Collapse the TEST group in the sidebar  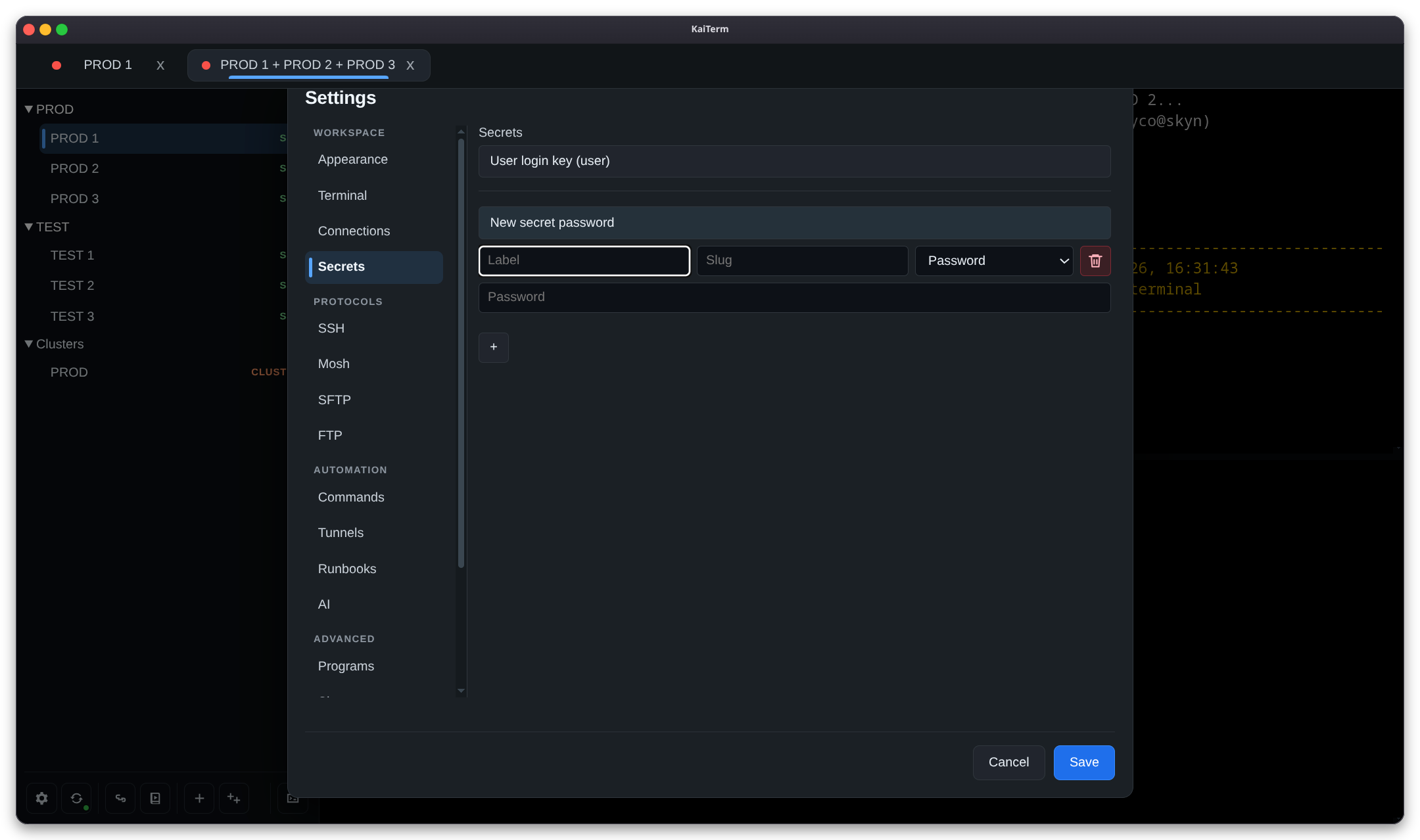29,227
